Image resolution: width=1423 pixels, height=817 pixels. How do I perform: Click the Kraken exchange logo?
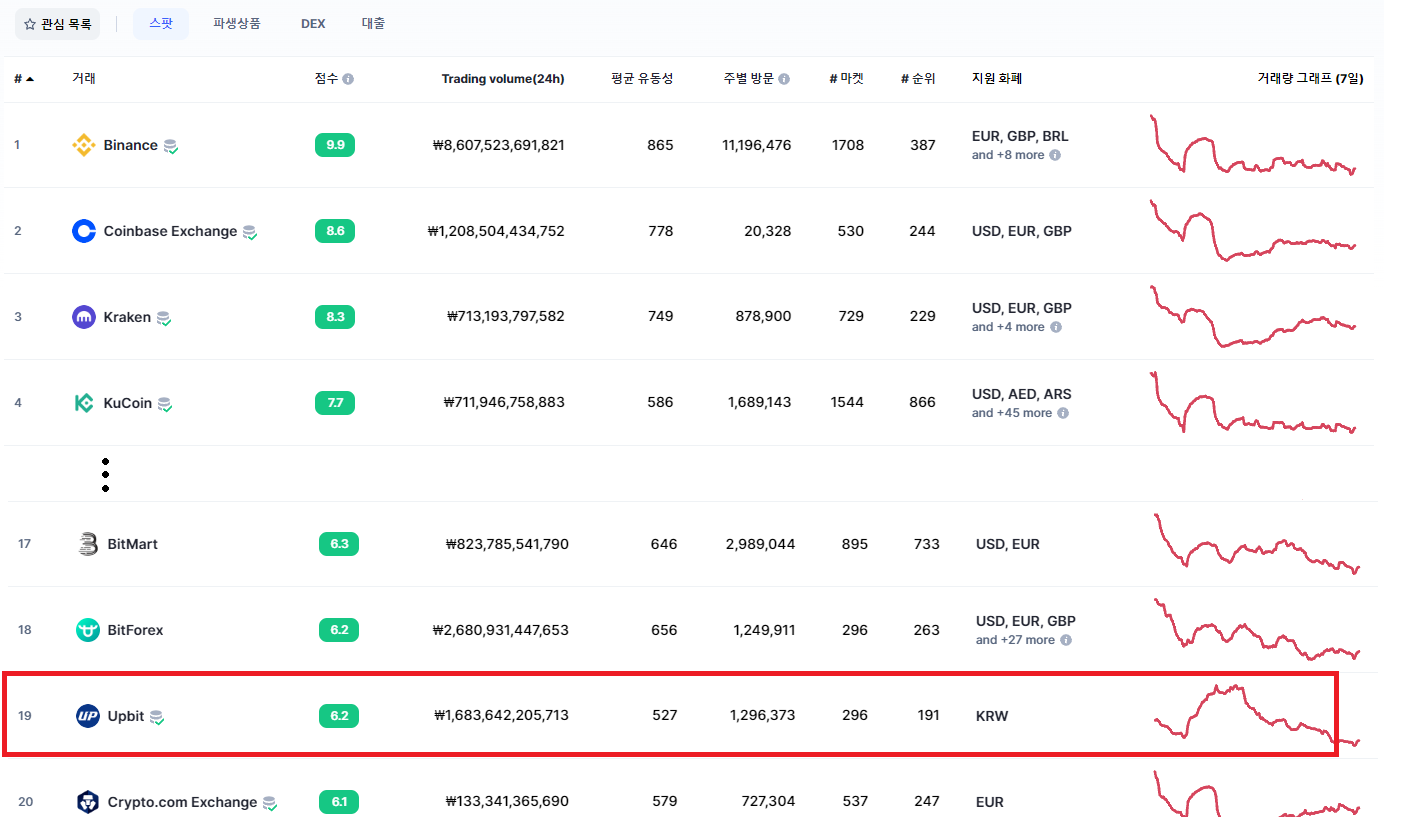[x=84, y=318]
